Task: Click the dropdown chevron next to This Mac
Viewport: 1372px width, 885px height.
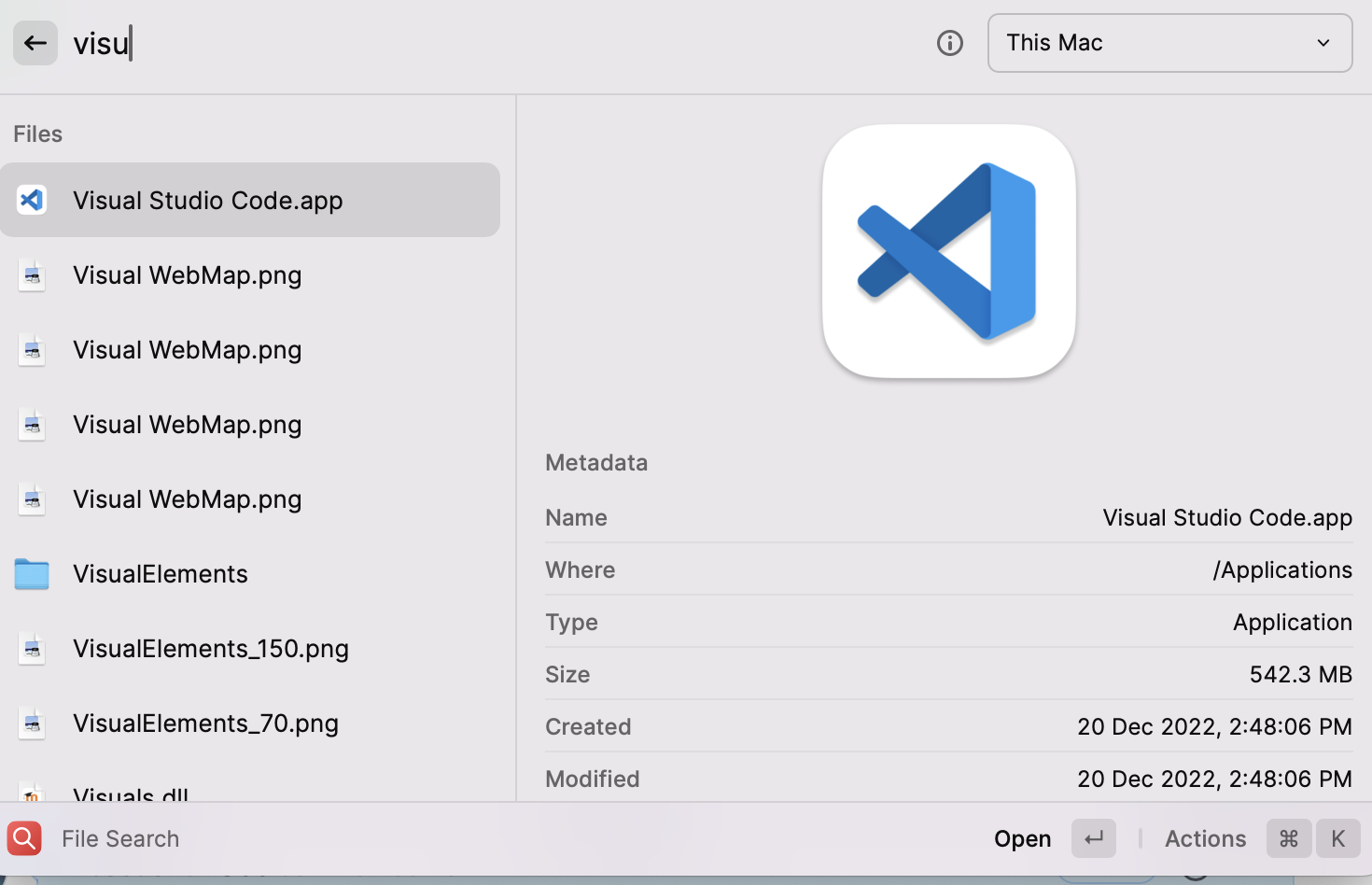Action: click(1323, 43)
